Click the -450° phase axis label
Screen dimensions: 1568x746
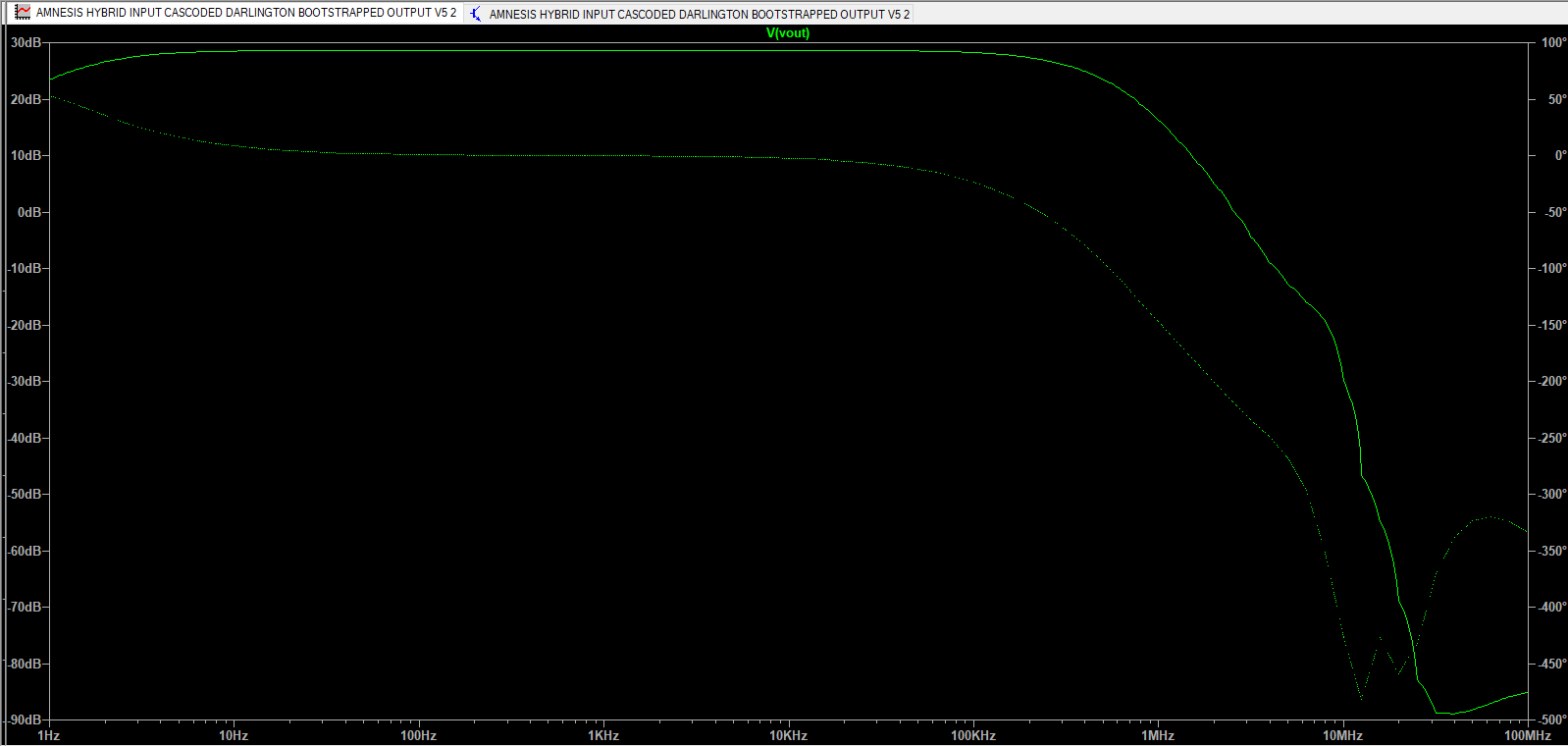tap(1551, 664)
